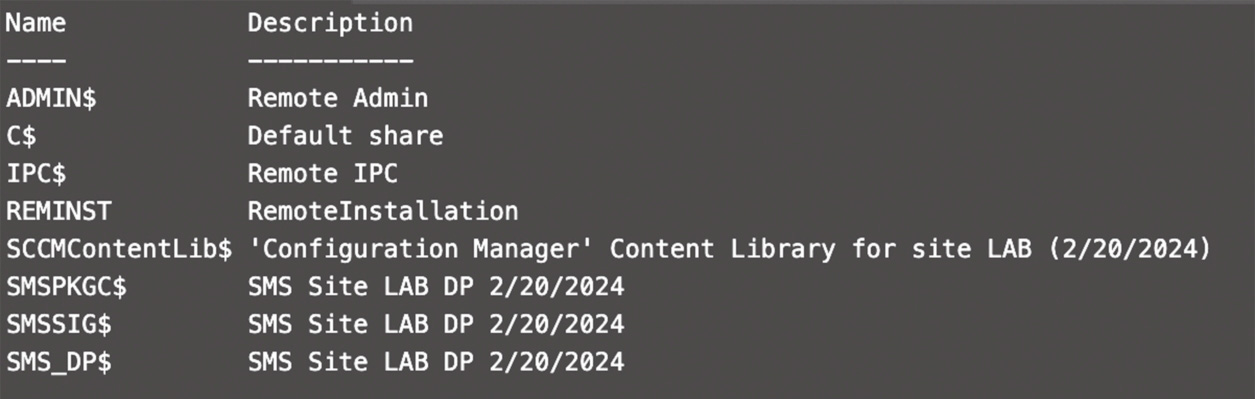The image size is (1255, 399).
Task: Select the SMSPKGC$ share name
Action: pos(66,287)
